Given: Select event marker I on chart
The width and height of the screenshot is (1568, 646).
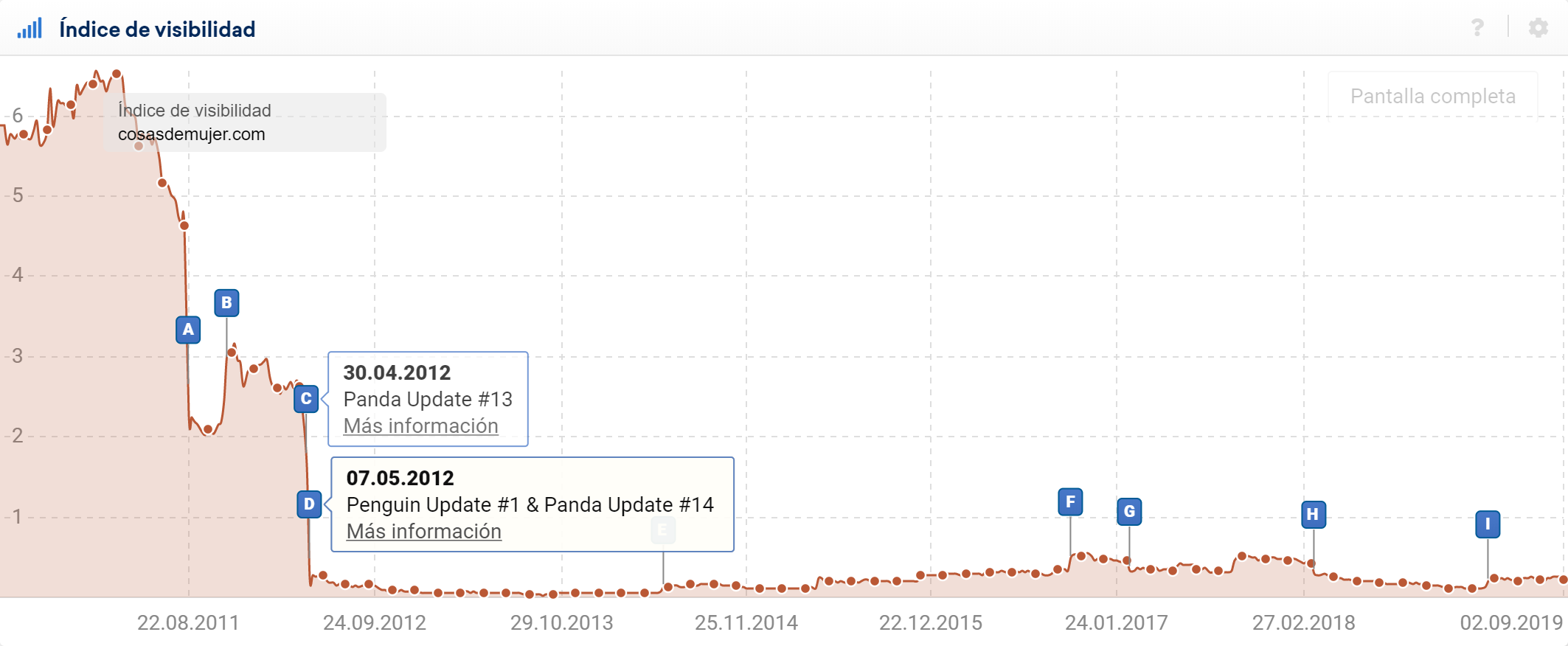Looking at the screenshot, I should 1488,524.
